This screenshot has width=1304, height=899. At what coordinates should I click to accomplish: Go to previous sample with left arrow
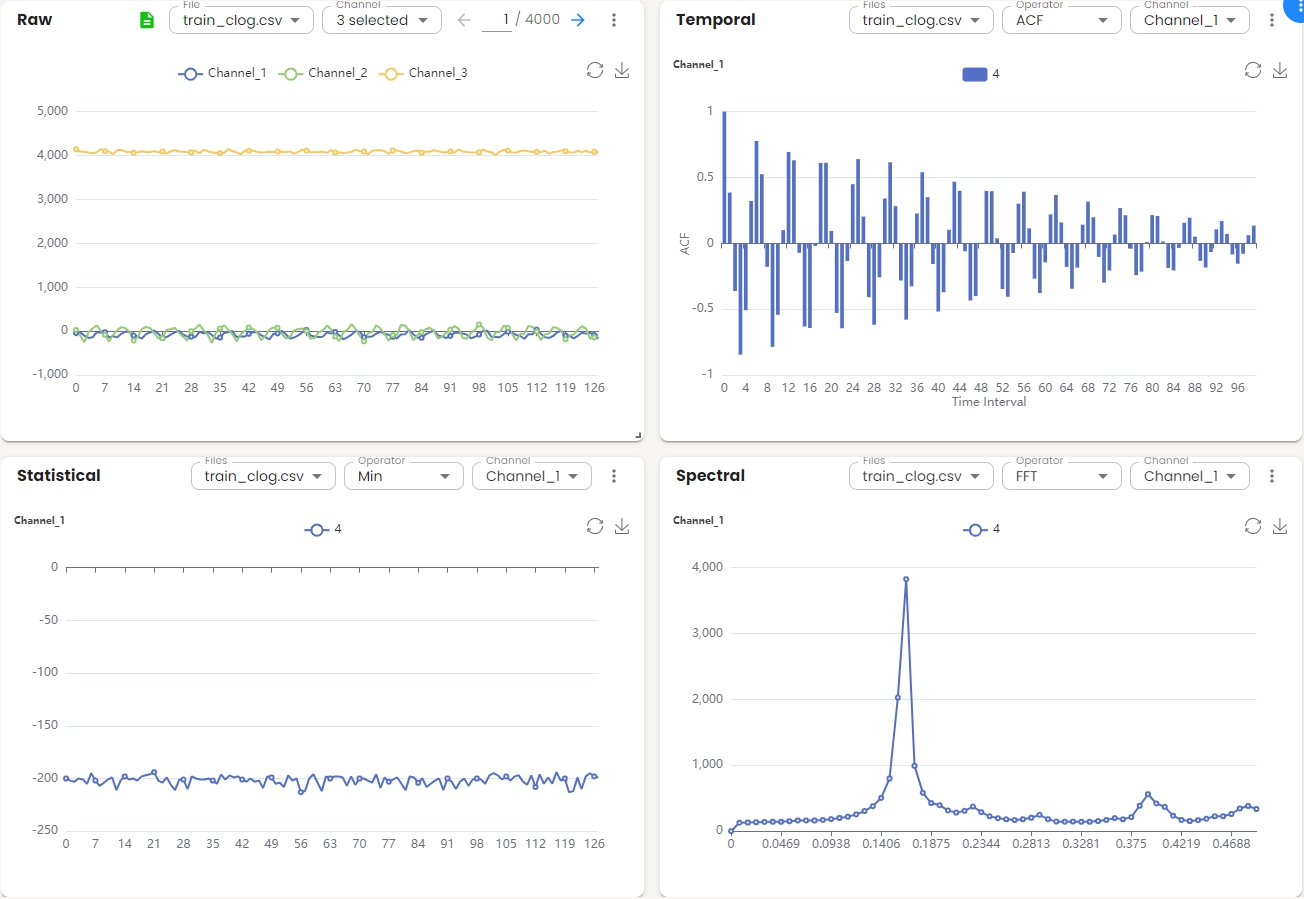coord(463,20)
